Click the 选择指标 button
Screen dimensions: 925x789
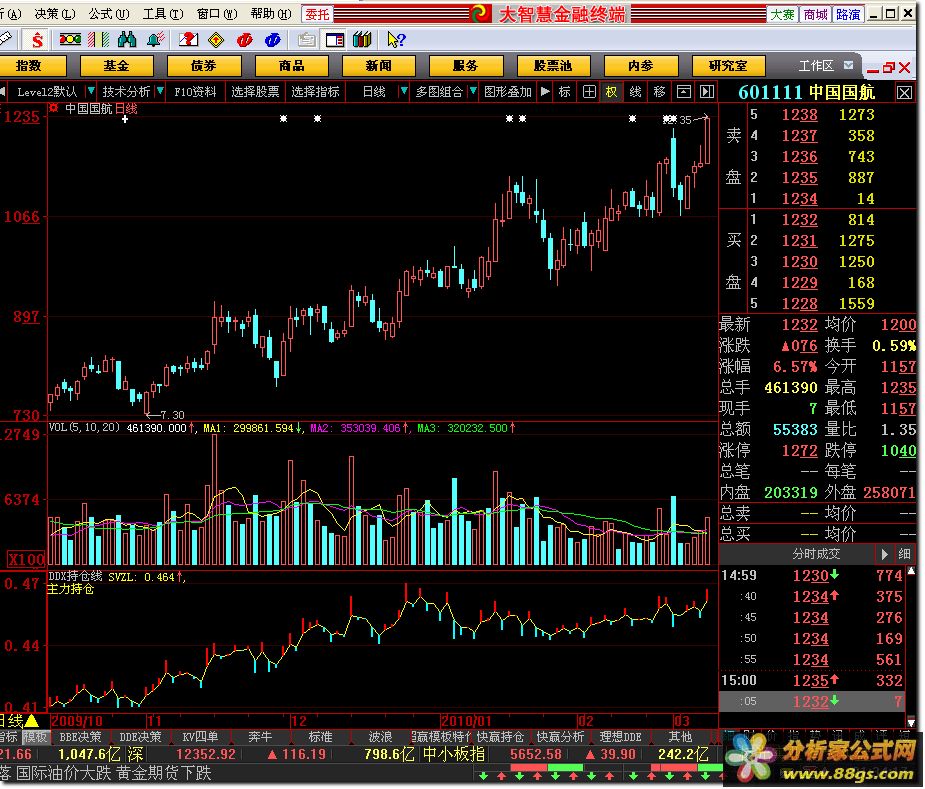pyautogui.click(x=315, y=91)
